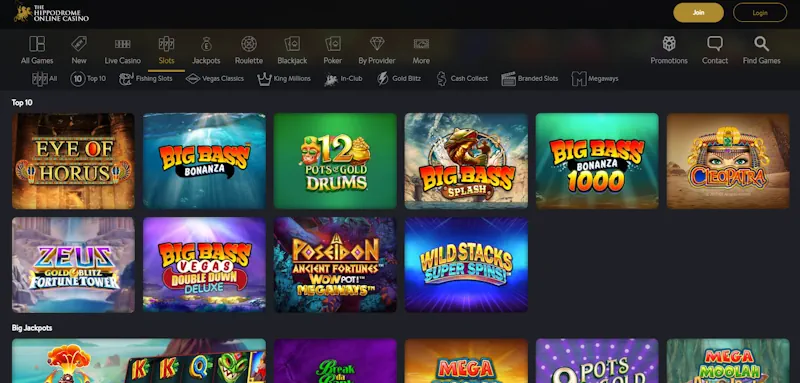Open the All Games category icon
Viewport: 800px width, 383px height.
pyautogui.click(x=37, y=44)
